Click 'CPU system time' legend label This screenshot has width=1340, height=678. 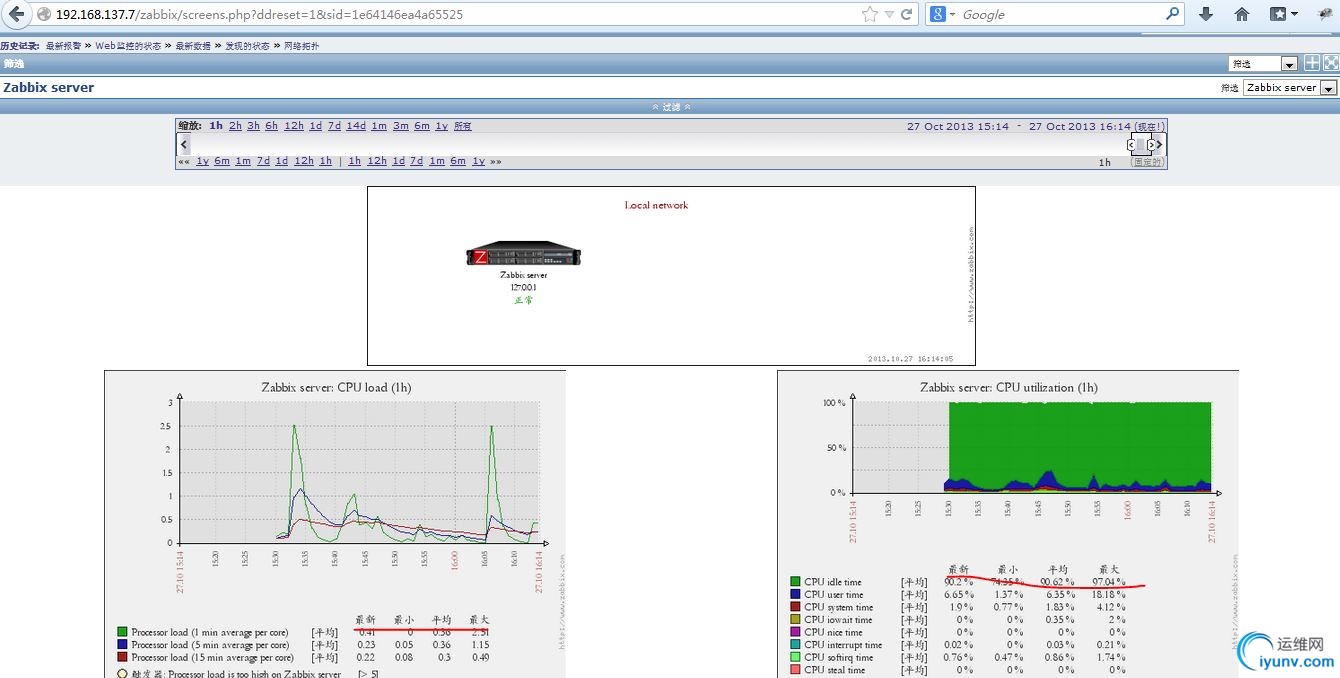click(839, 607)
